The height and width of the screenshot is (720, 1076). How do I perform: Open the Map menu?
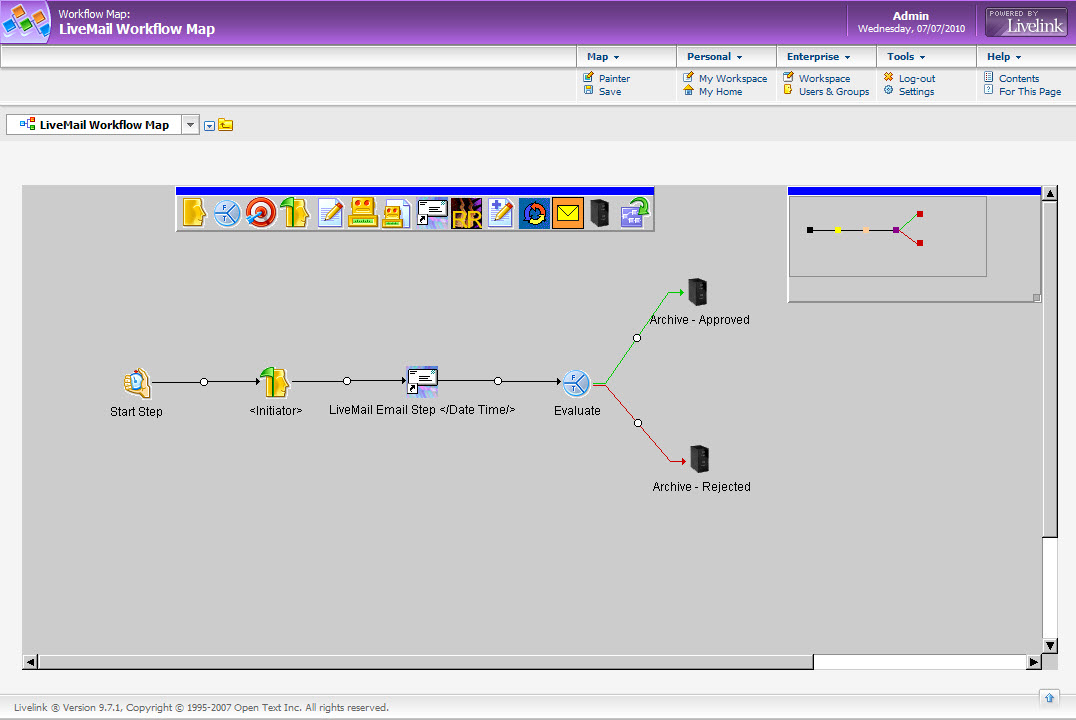click(x=603, y=57)
